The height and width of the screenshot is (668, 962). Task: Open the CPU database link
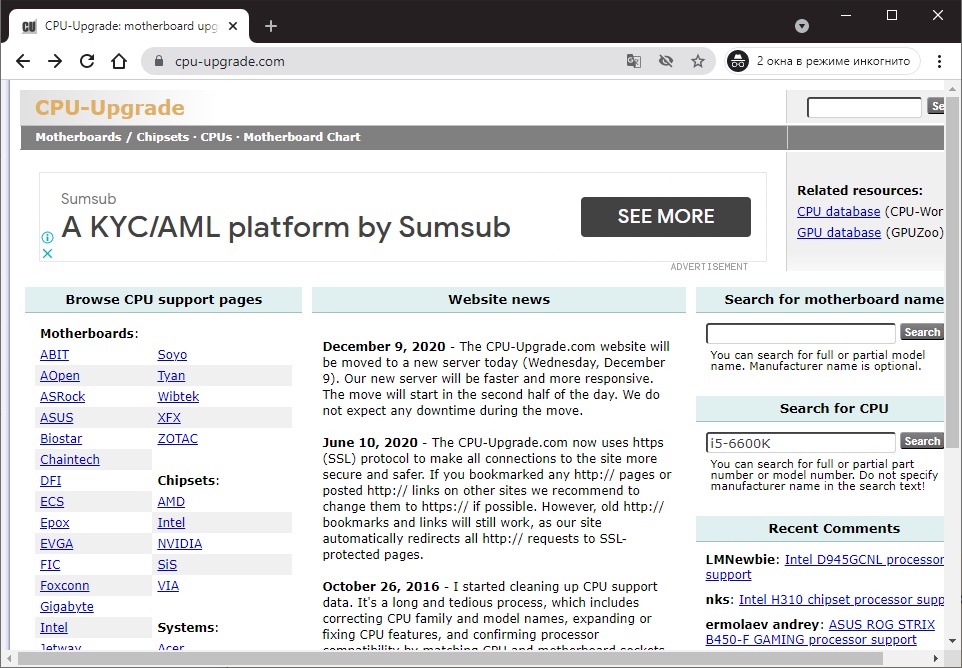[838, 212]
